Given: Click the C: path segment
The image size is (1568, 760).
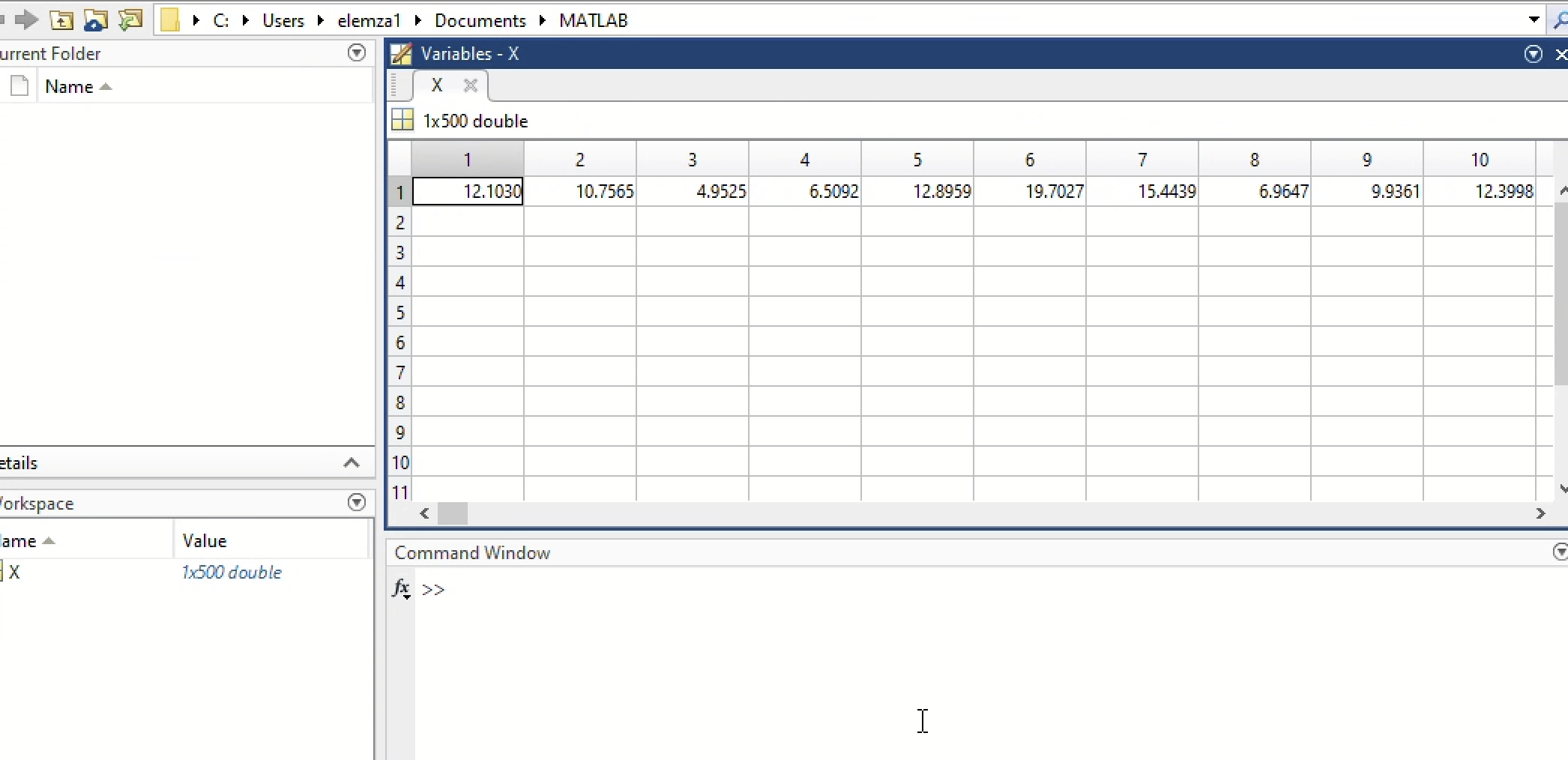Looking at the screenshot, I should pyautogui.click(x=220, y=20).
